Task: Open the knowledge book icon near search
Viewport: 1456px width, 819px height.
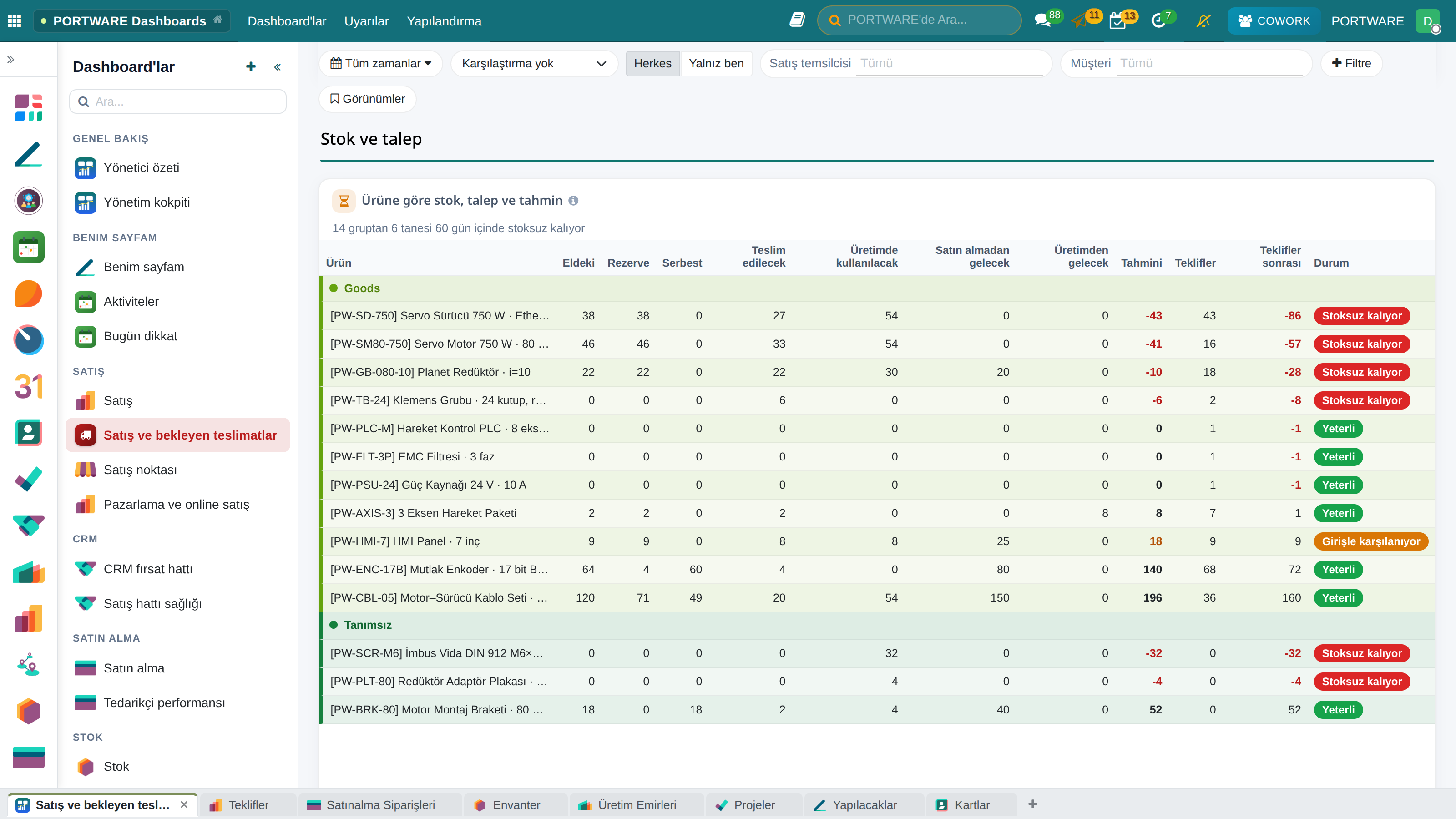Action: pos(797,20)
